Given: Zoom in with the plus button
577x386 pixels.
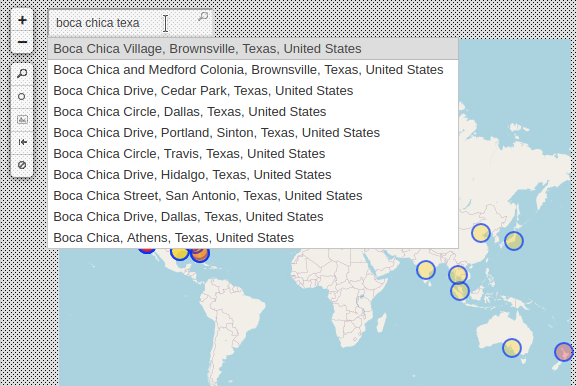Looking at the screenshot, I should pyautogui.click(x=22, y=20).
